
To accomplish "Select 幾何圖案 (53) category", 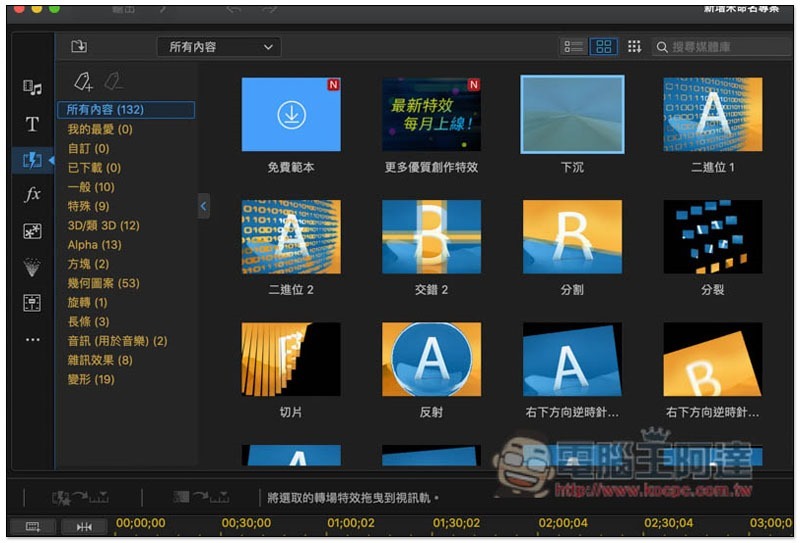I will pyautogui.click(x=104, y=283).
